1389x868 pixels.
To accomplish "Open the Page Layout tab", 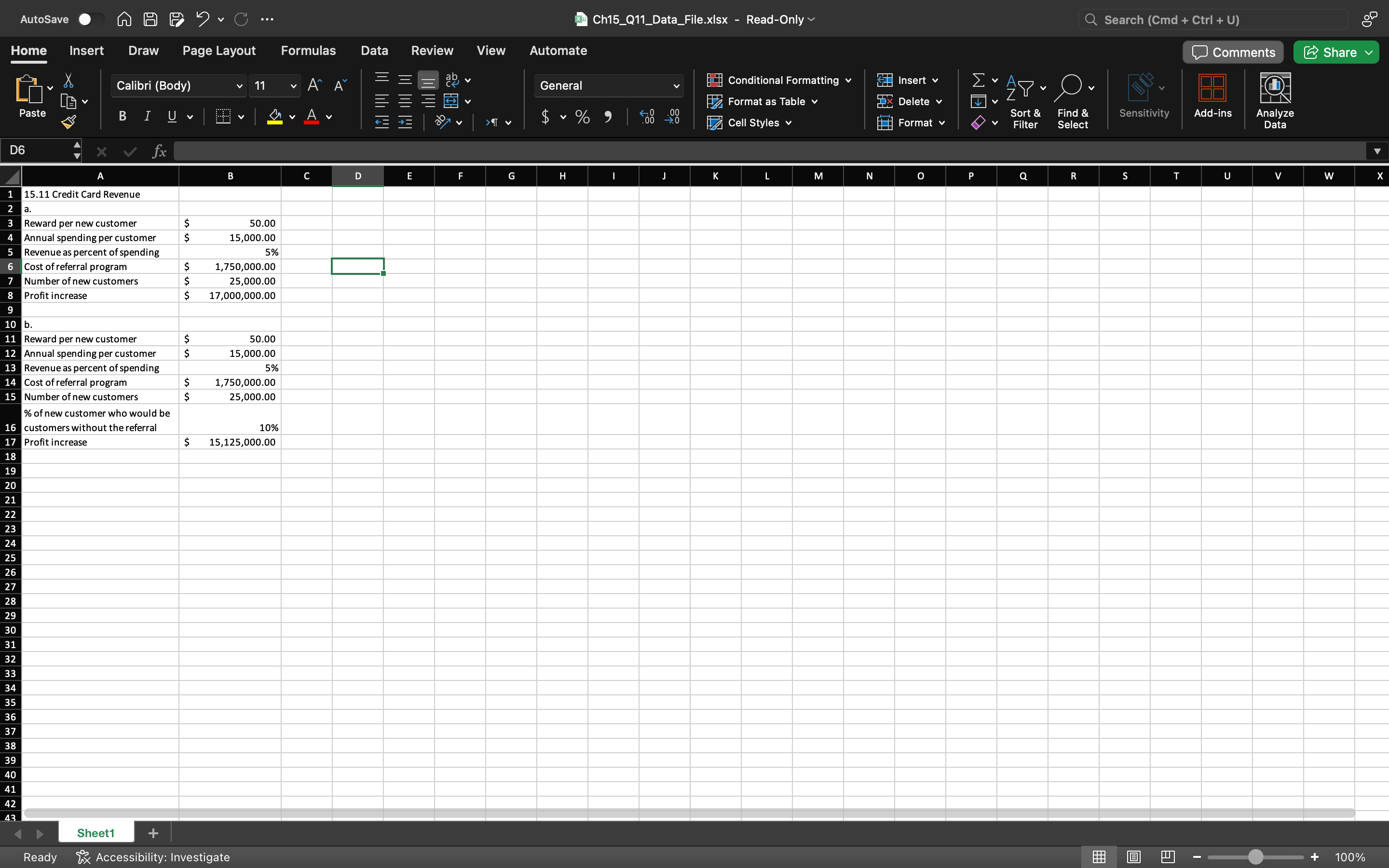I will coord(218,51).
